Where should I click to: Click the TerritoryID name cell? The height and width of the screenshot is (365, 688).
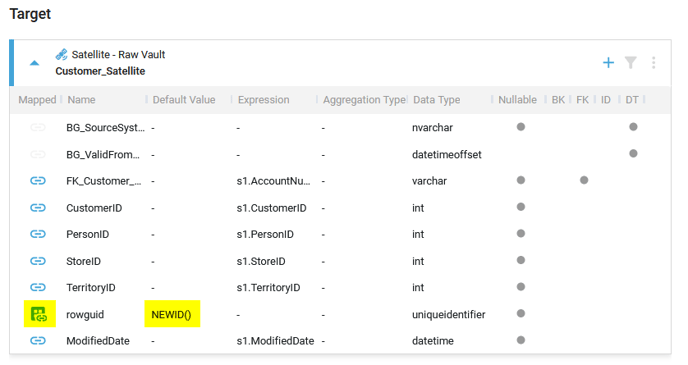pyautogui.click(x=91, y=288)
